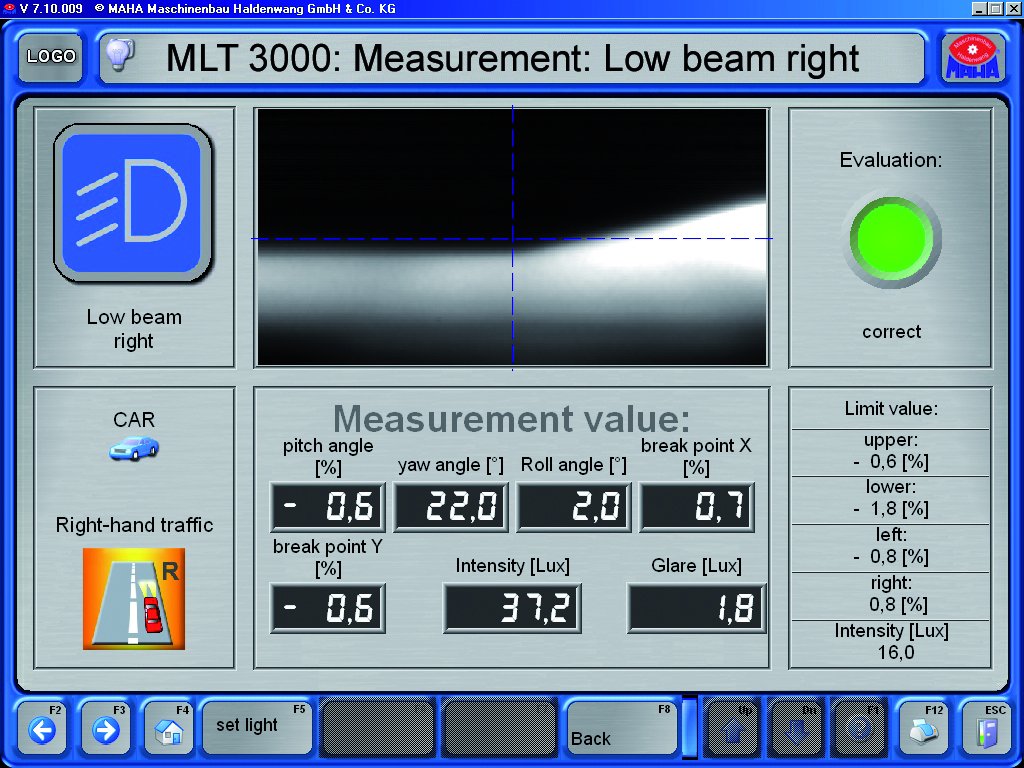The image size is (1024, 768).
Task: Click the disabled F6 blank button
Action: 378,727
